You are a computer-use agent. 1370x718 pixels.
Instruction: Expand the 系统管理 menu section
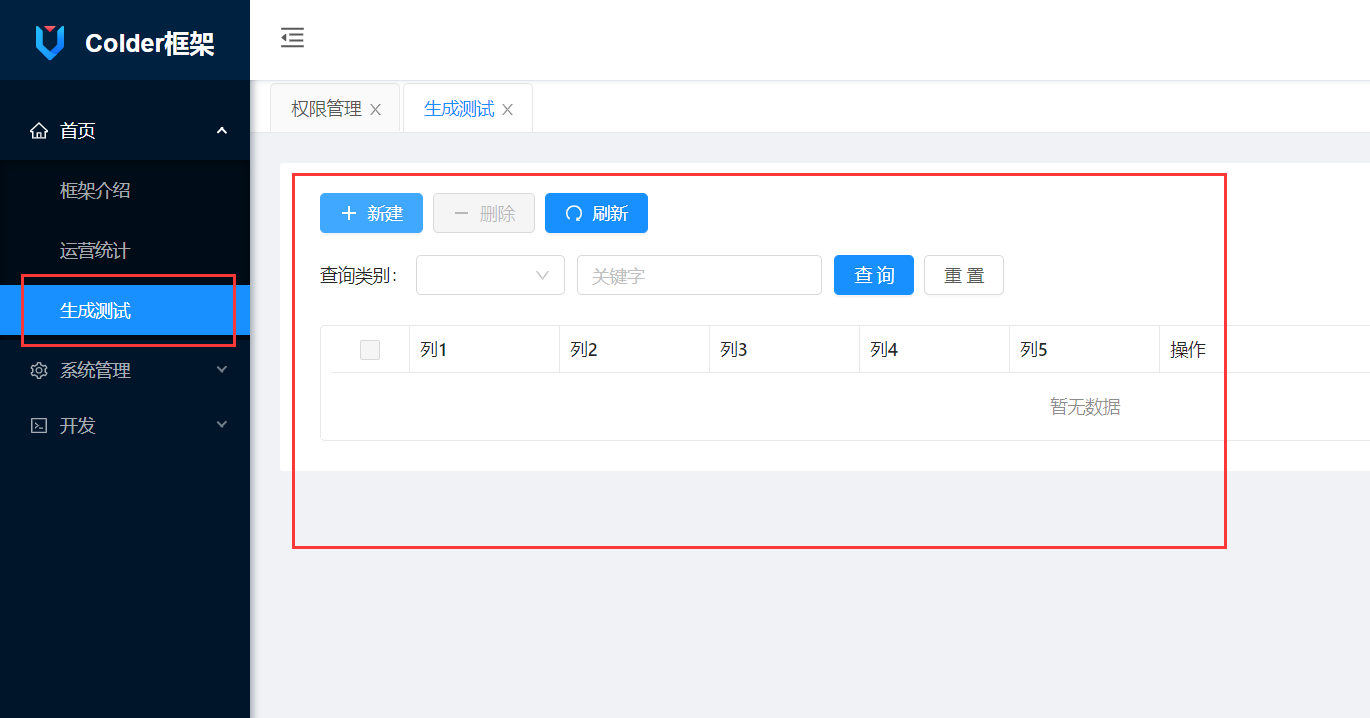(222, 370)
